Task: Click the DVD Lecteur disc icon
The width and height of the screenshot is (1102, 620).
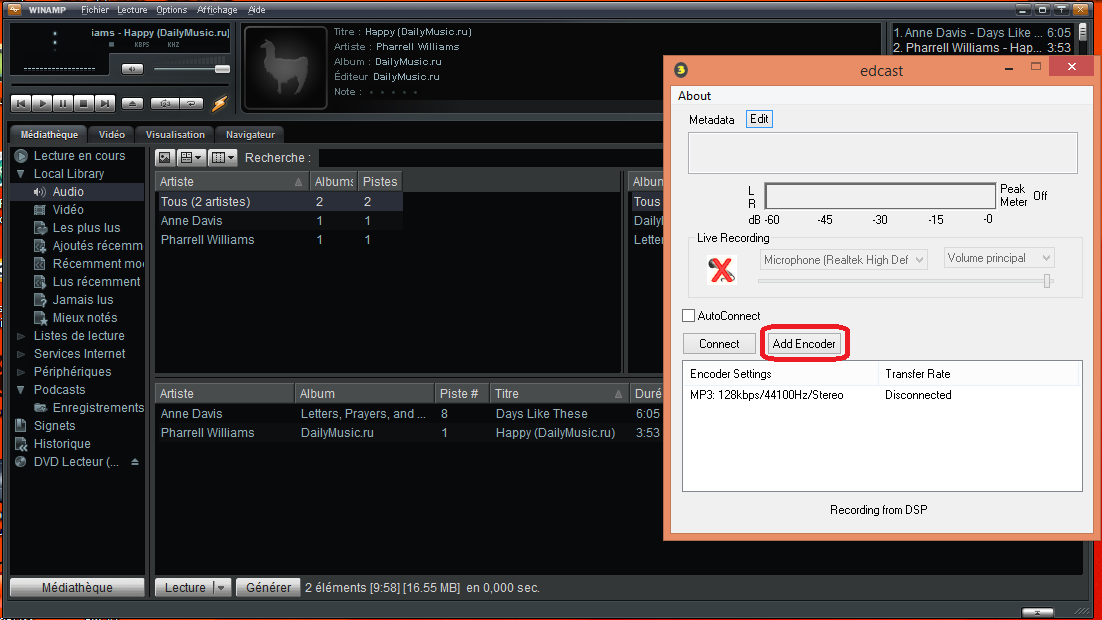Action: click(x=21, y=462)
